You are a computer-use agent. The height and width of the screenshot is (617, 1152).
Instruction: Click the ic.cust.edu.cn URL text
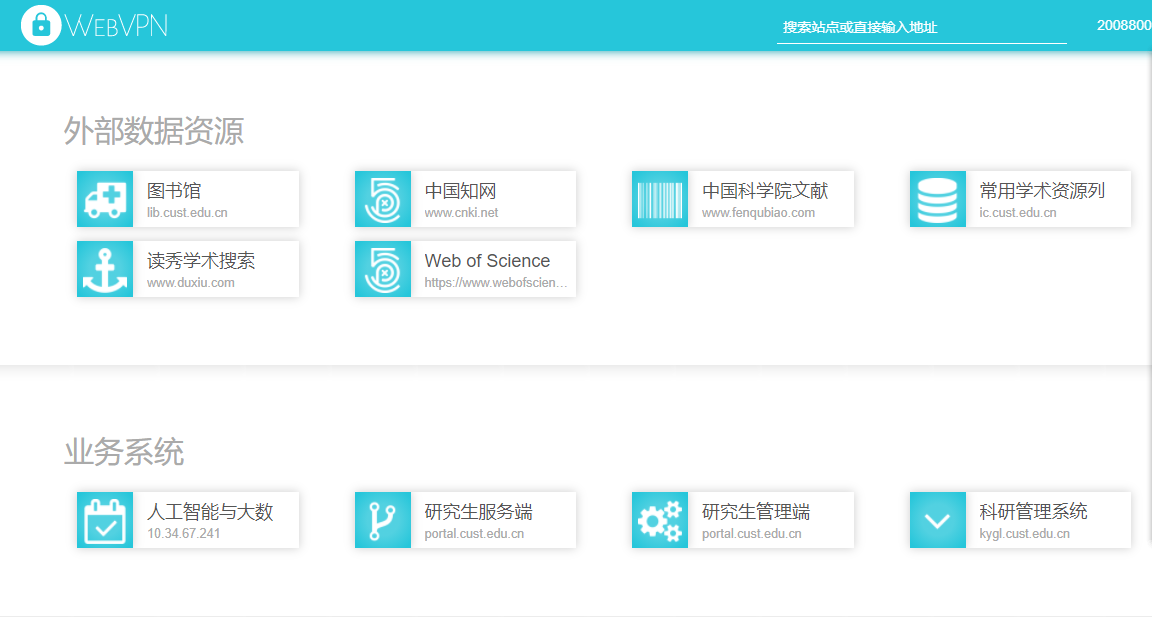pos(1018,213)
